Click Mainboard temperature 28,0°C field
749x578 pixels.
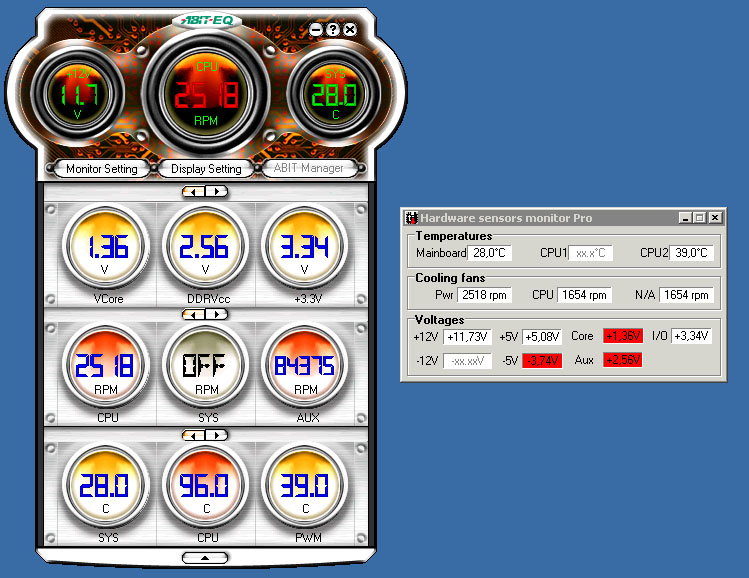pos(490,253)
